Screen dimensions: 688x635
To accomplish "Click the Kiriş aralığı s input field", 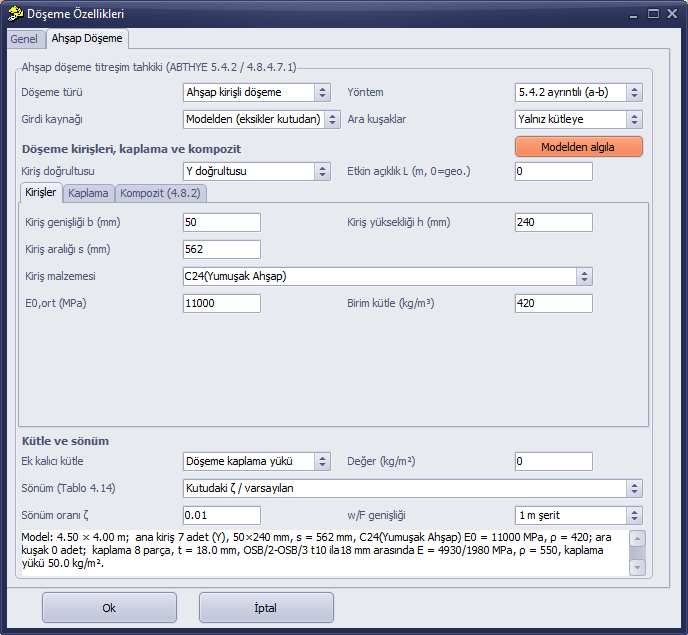I will 222,249.
